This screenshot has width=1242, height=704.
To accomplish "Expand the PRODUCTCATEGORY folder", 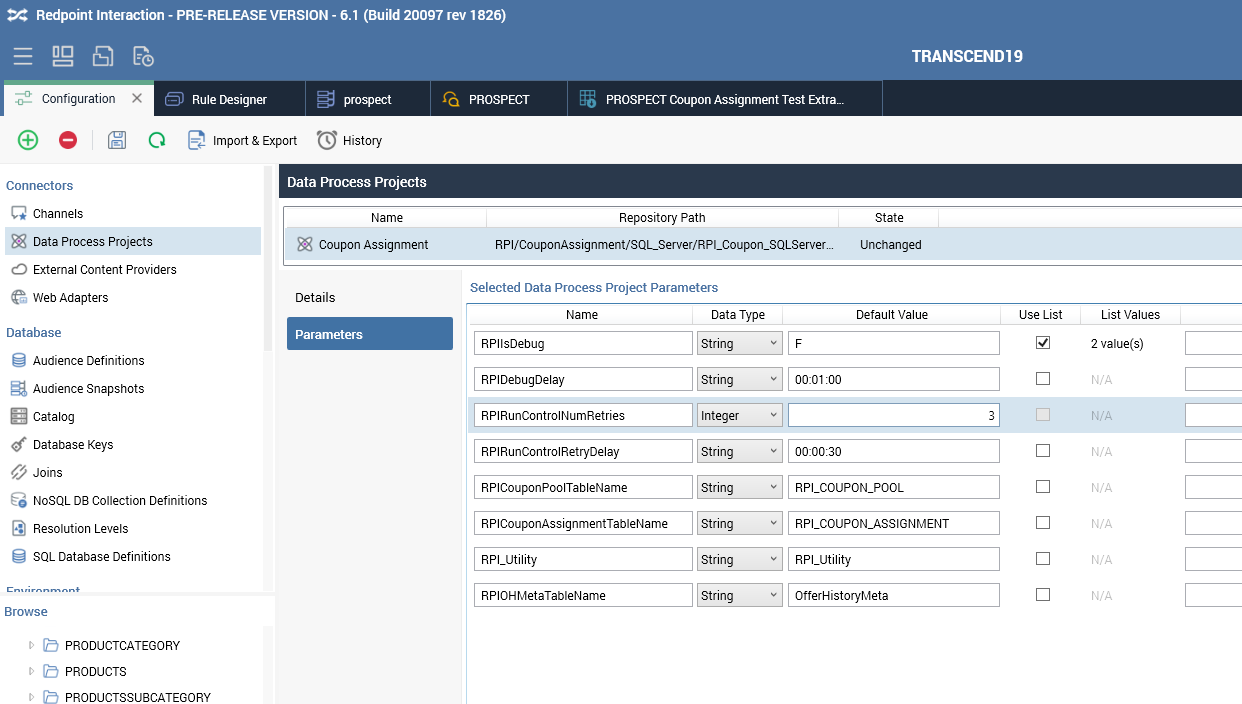I will 32,646.
